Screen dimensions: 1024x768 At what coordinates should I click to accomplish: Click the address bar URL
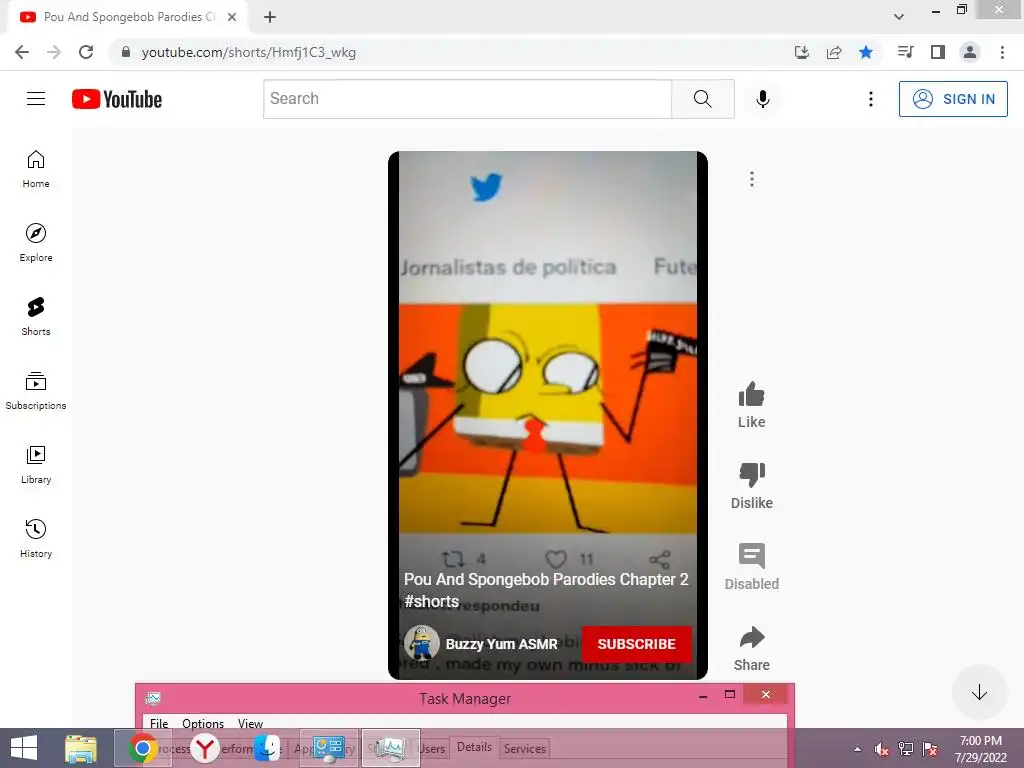248,52
